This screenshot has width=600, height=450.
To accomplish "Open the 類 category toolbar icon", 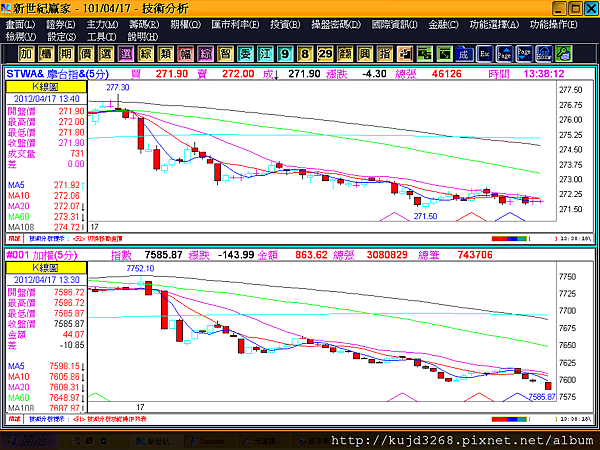I will point(165,54).
